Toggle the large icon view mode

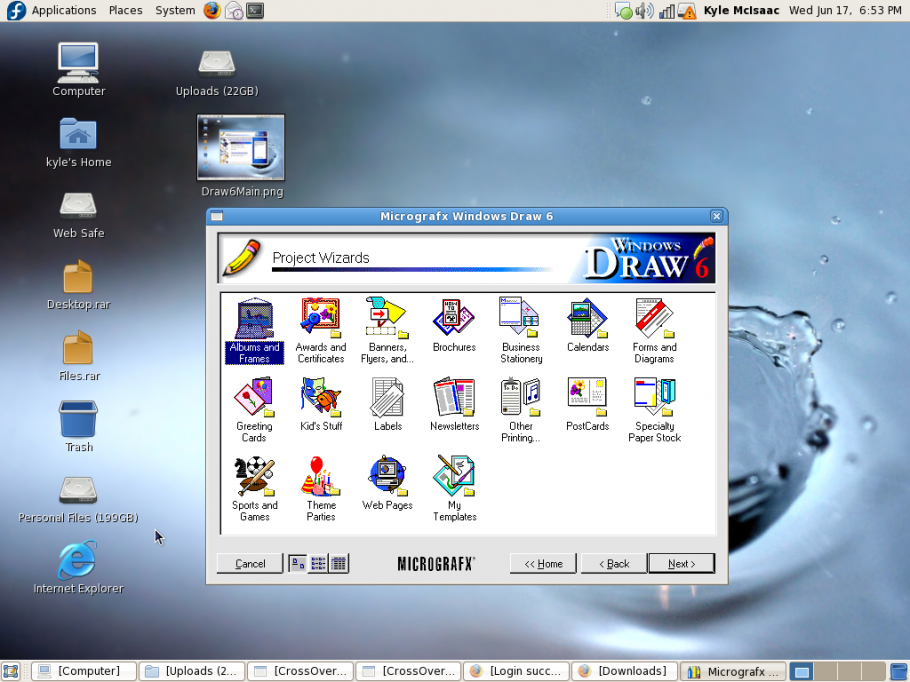point(299,562)
